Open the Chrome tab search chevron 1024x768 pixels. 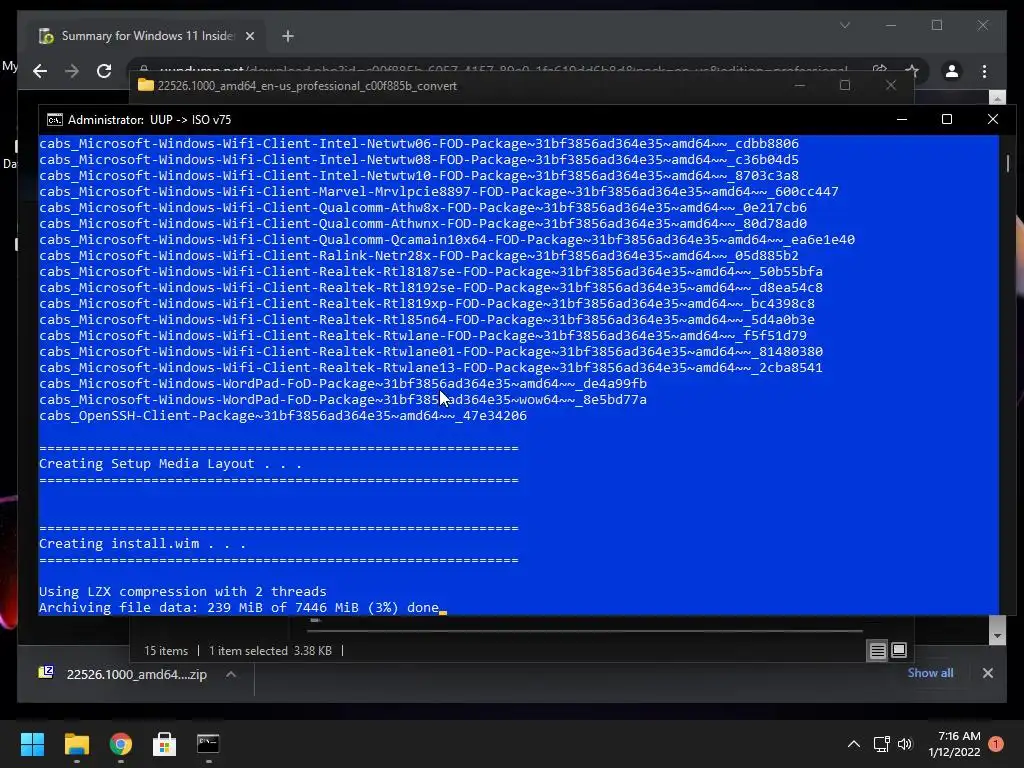click(844, 25)
